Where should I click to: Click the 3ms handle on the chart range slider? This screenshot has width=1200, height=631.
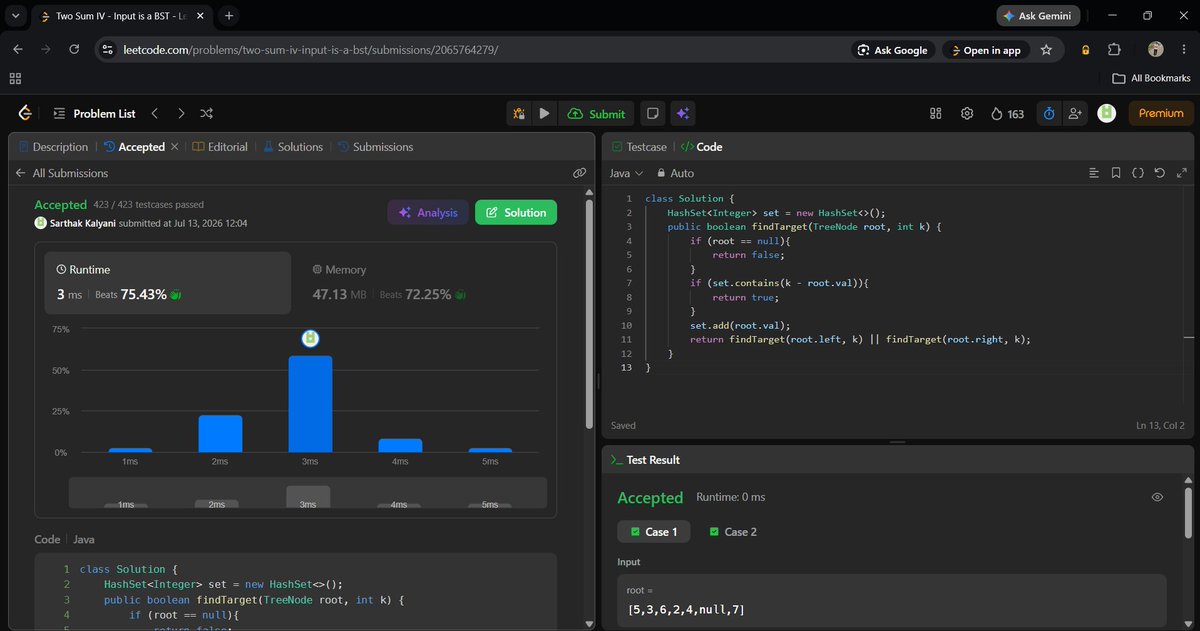point(308,497)
